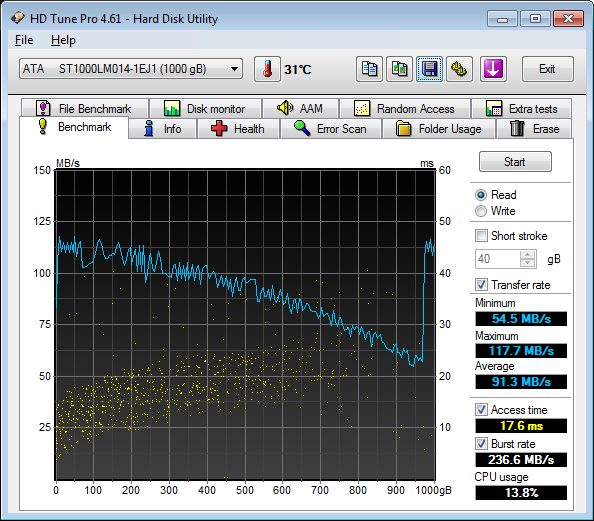The width and height of the screenshot is (594, 521).
Task: Switch to the Error Scan tab
Action: click(x=330, y=129)
